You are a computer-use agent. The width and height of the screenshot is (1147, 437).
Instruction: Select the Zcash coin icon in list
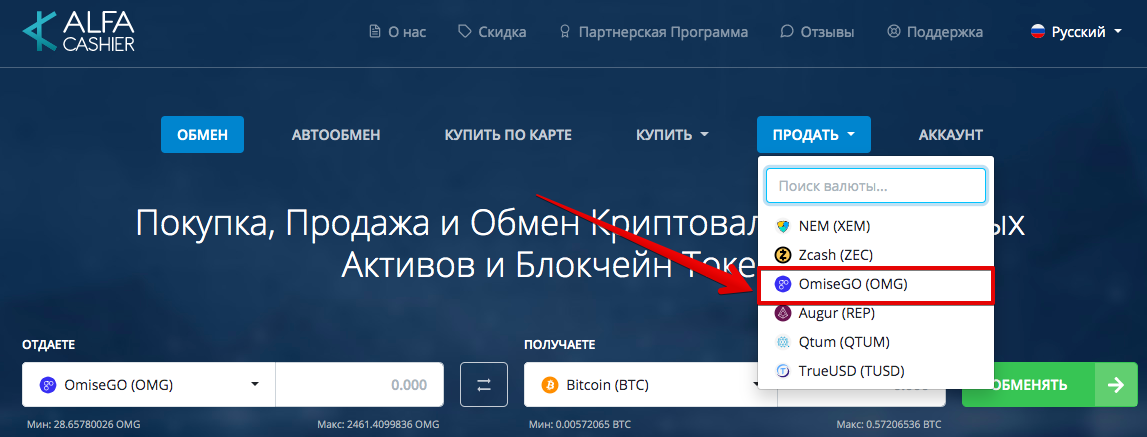(783, 255)
